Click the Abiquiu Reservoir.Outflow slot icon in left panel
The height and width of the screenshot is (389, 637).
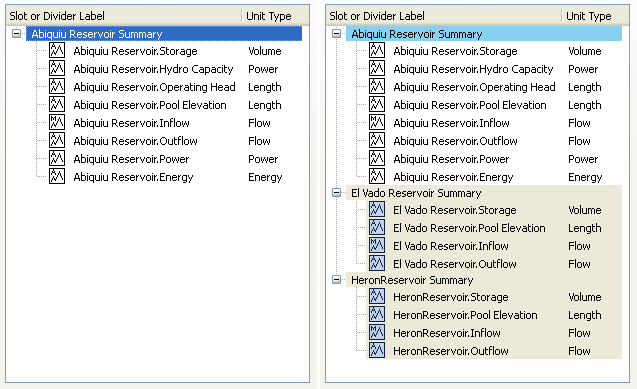pyautogui.click(x=57, y=140)
